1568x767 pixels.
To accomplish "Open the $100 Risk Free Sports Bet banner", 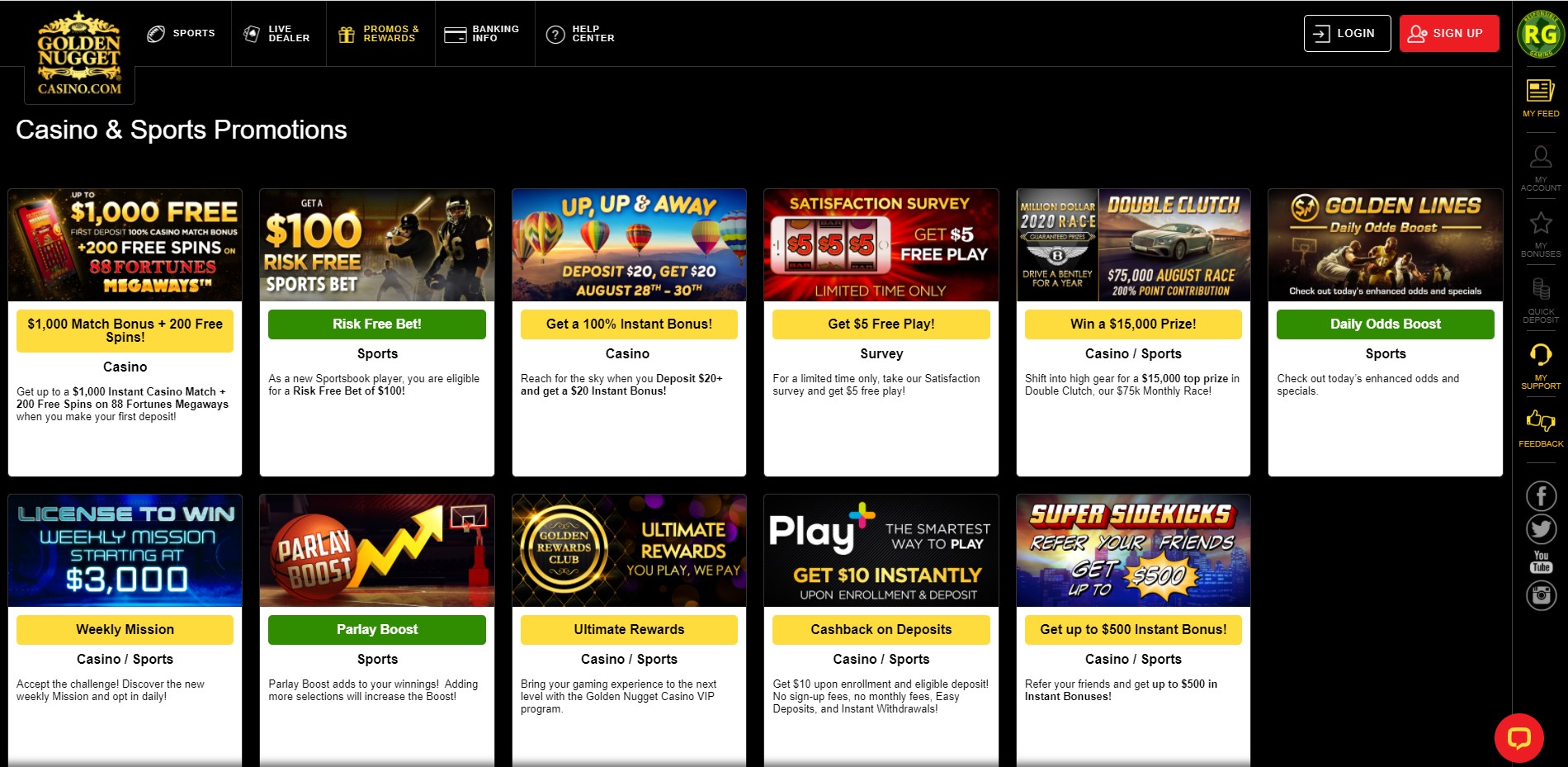I will pyautogui.click(x=377, y=245).
